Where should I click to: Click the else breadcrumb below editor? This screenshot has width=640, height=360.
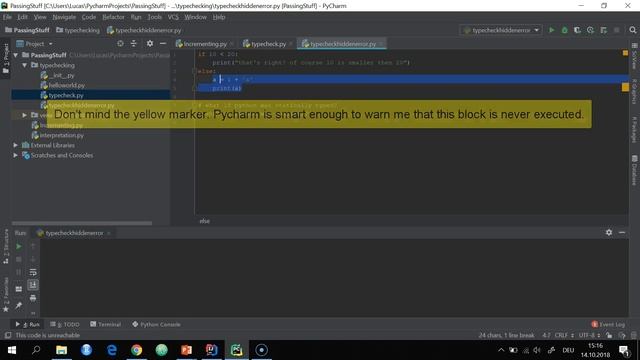[x=204, y=221]
